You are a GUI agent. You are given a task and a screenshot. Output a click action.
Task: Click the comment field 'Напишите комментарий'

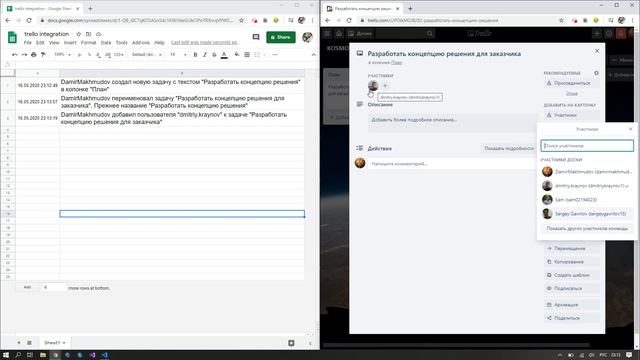pyautogui.click(x=452, y=164)
